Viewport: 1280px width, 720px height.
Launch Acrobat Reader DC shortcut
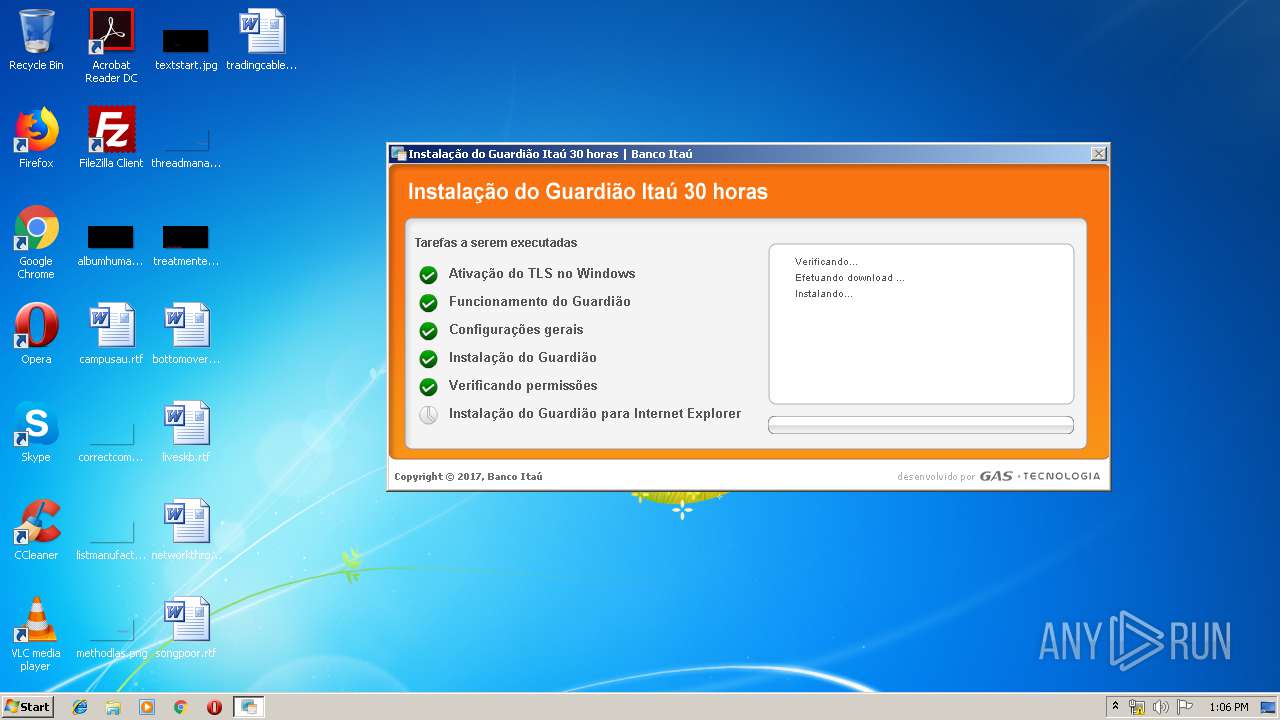(111, 46)
